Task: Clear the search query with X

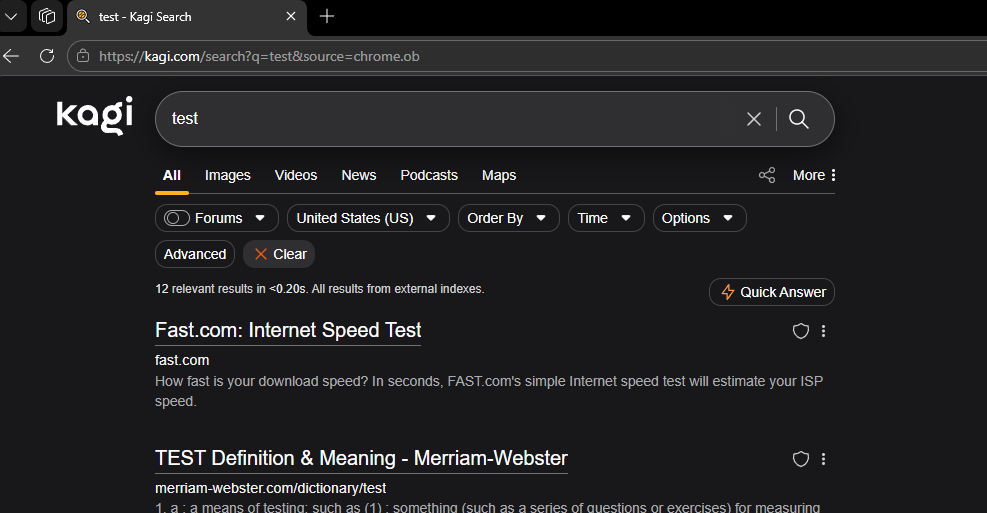Action: point(753,118)
